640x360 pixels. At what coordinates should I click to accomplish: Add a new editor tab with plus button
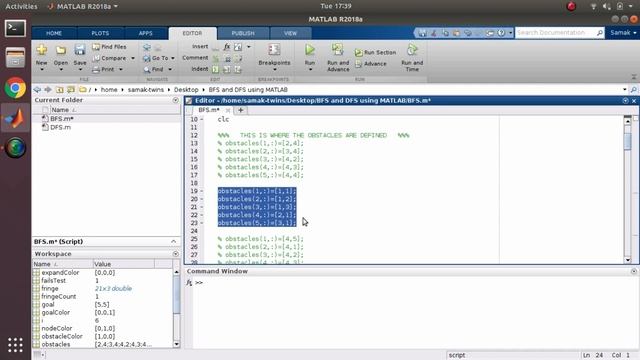pyautogui.click(x=240, y=110)
